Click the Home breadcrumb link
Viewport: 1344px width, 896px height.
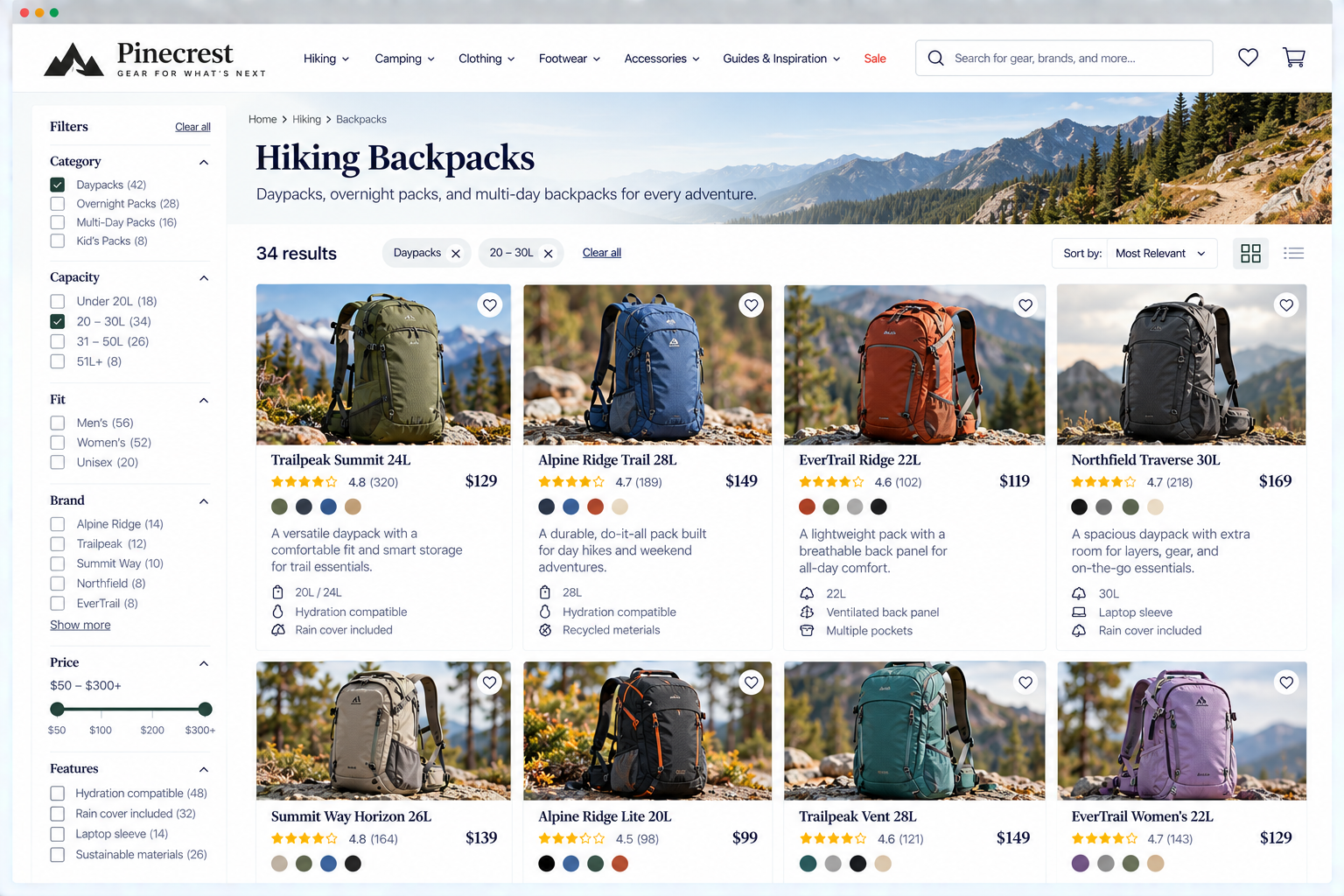pyautogui.click(x=262, y=119)
